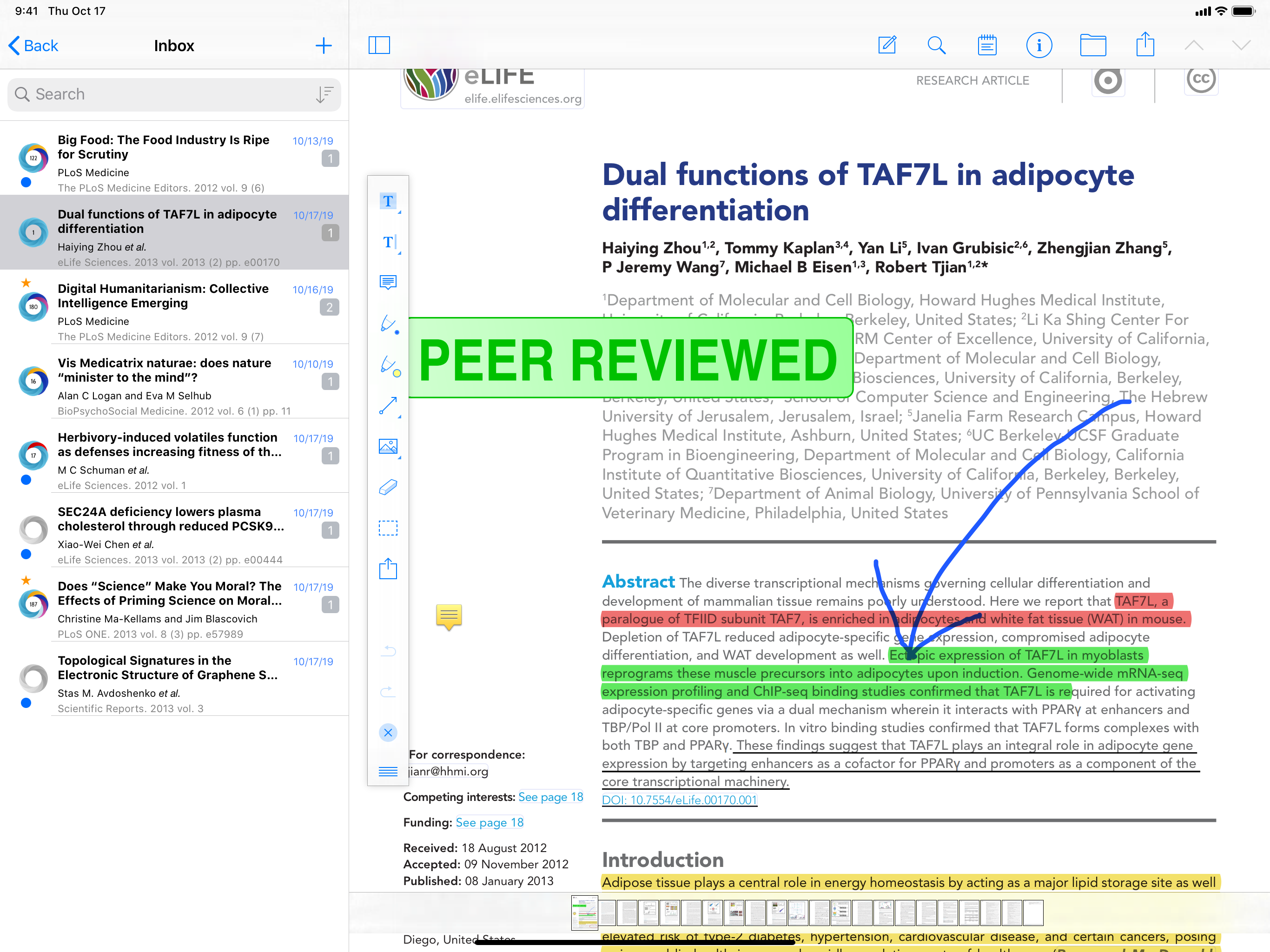Viewport: 1270px width, 952px height.
Task: Select the image stamp tool
Action: 389,447
